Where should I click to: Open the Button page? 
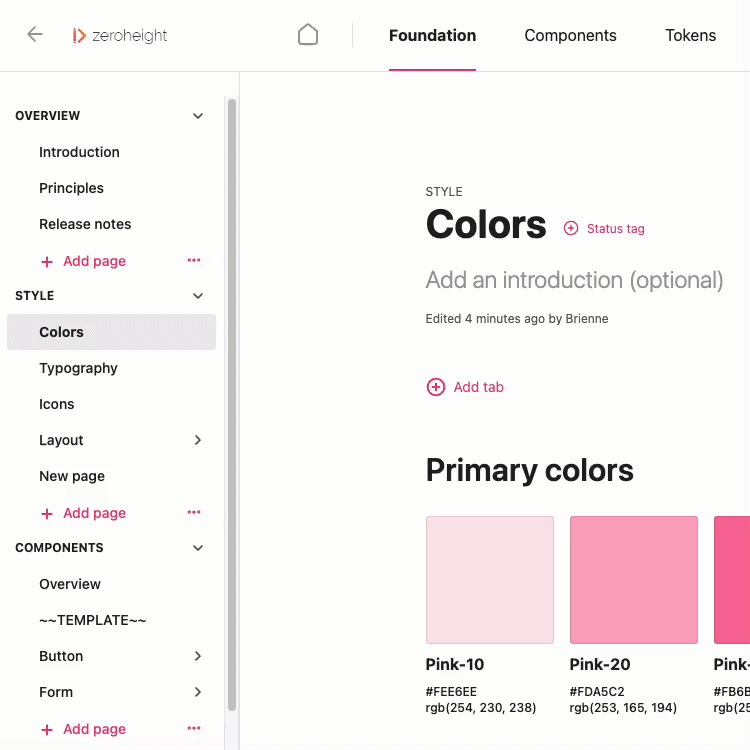click(61, 656)
